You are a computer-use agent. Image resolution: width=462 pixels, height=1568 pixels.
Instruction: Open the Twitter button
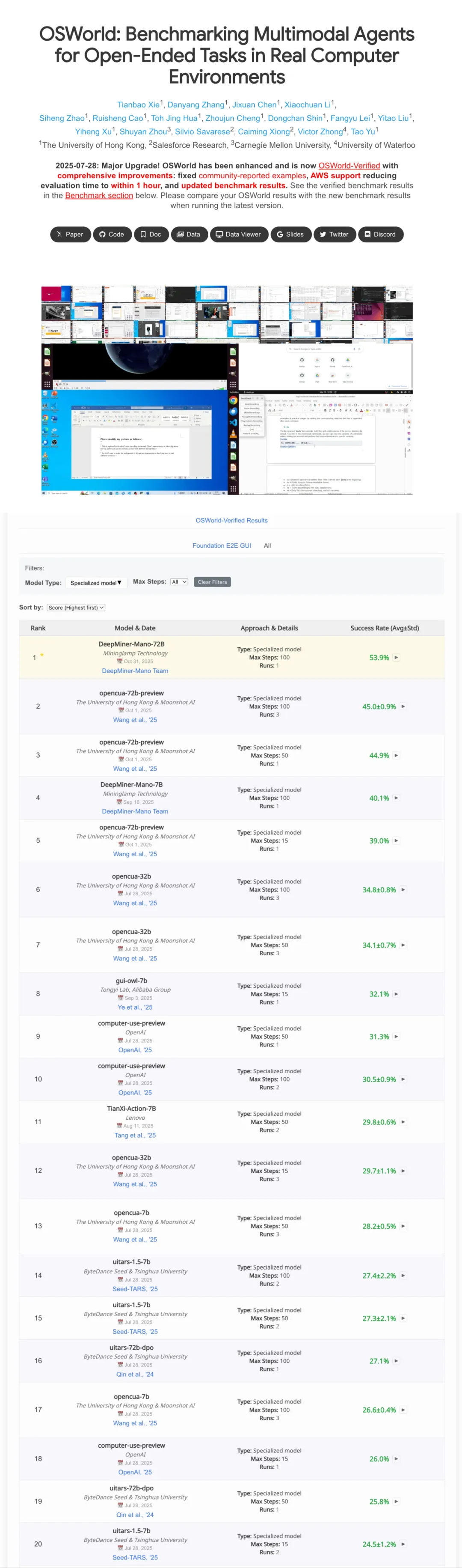pyautogui.click(x=334, y=234)
